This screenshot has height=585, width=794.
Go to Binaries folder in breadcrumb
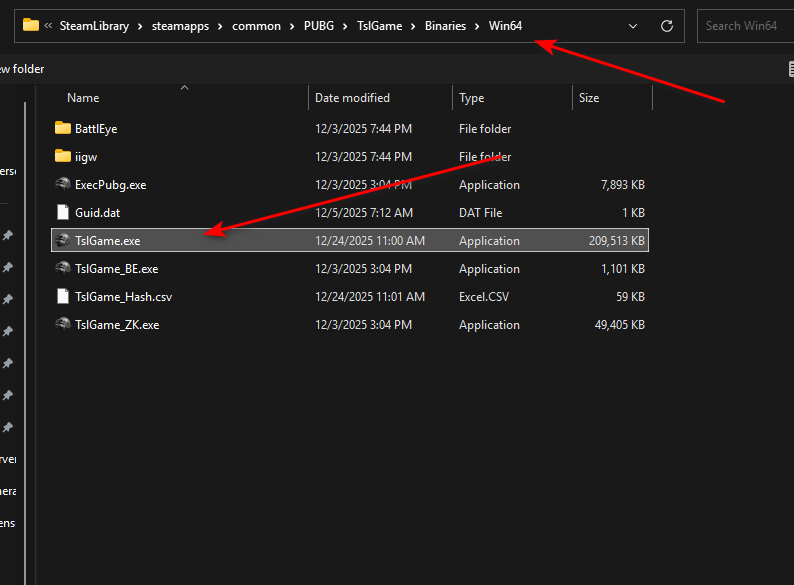point(445,26)
